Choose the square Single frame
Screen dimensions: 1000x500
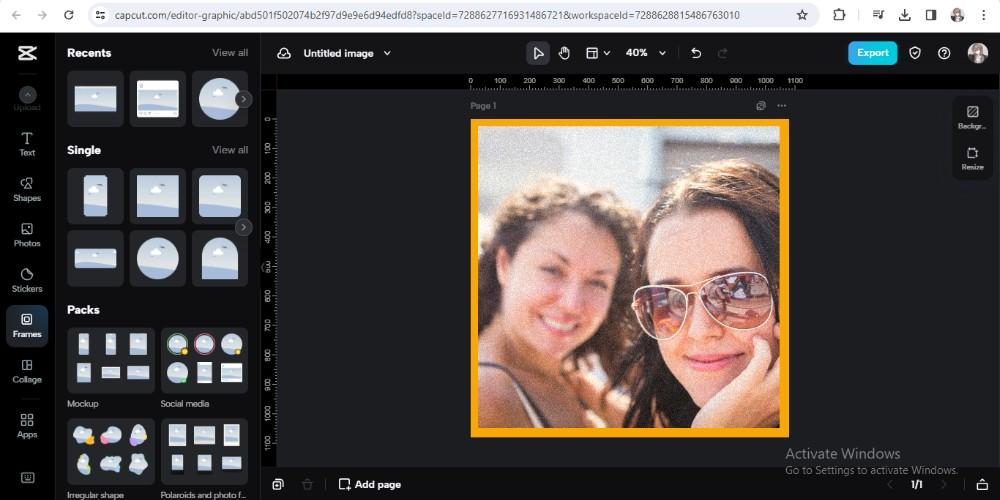pos(158,196)
